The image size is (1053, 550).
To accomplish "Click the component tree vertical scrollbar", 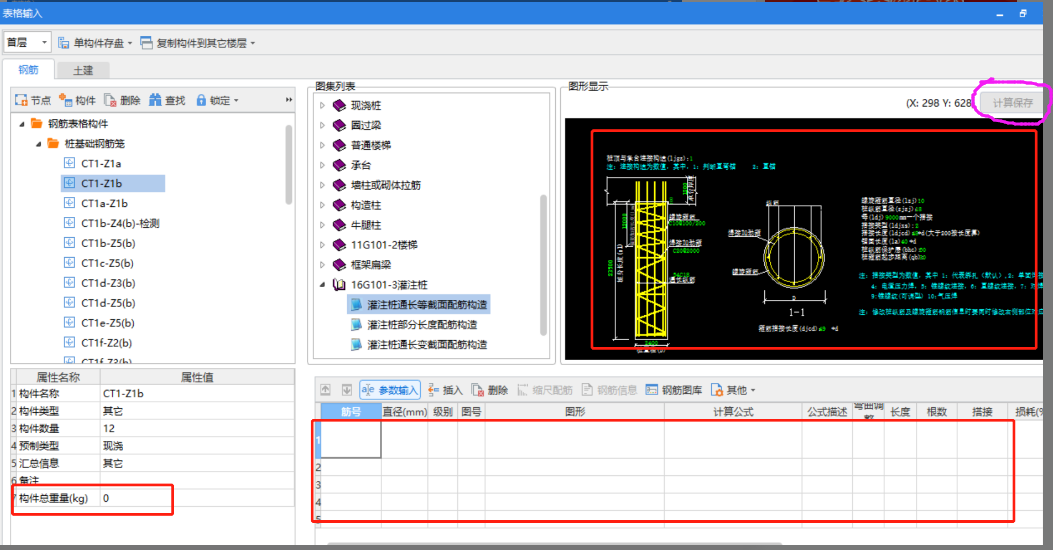I will point(289,165).
